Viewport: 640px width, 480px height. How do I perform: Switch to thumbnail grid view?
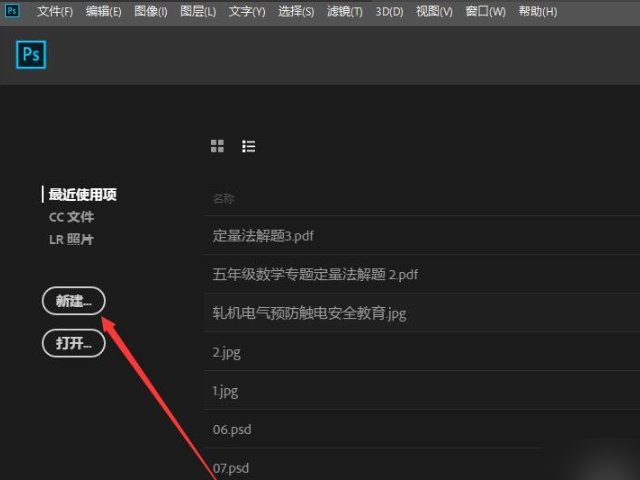(x=217, y=146)
